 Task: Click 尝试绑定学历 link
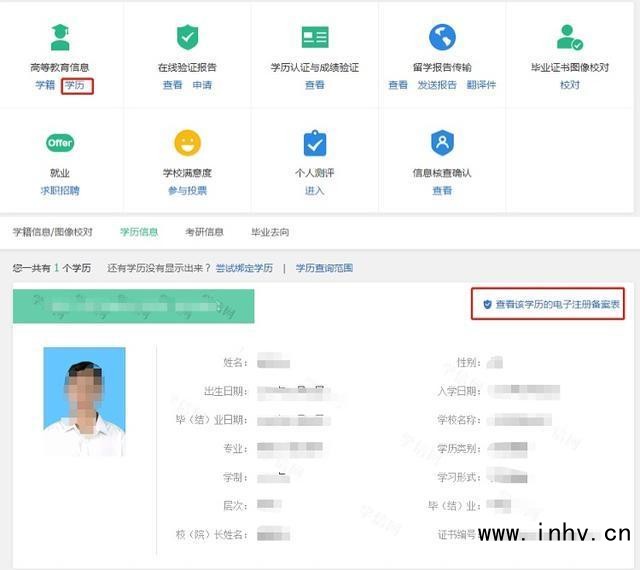click(x=244, y=268)
